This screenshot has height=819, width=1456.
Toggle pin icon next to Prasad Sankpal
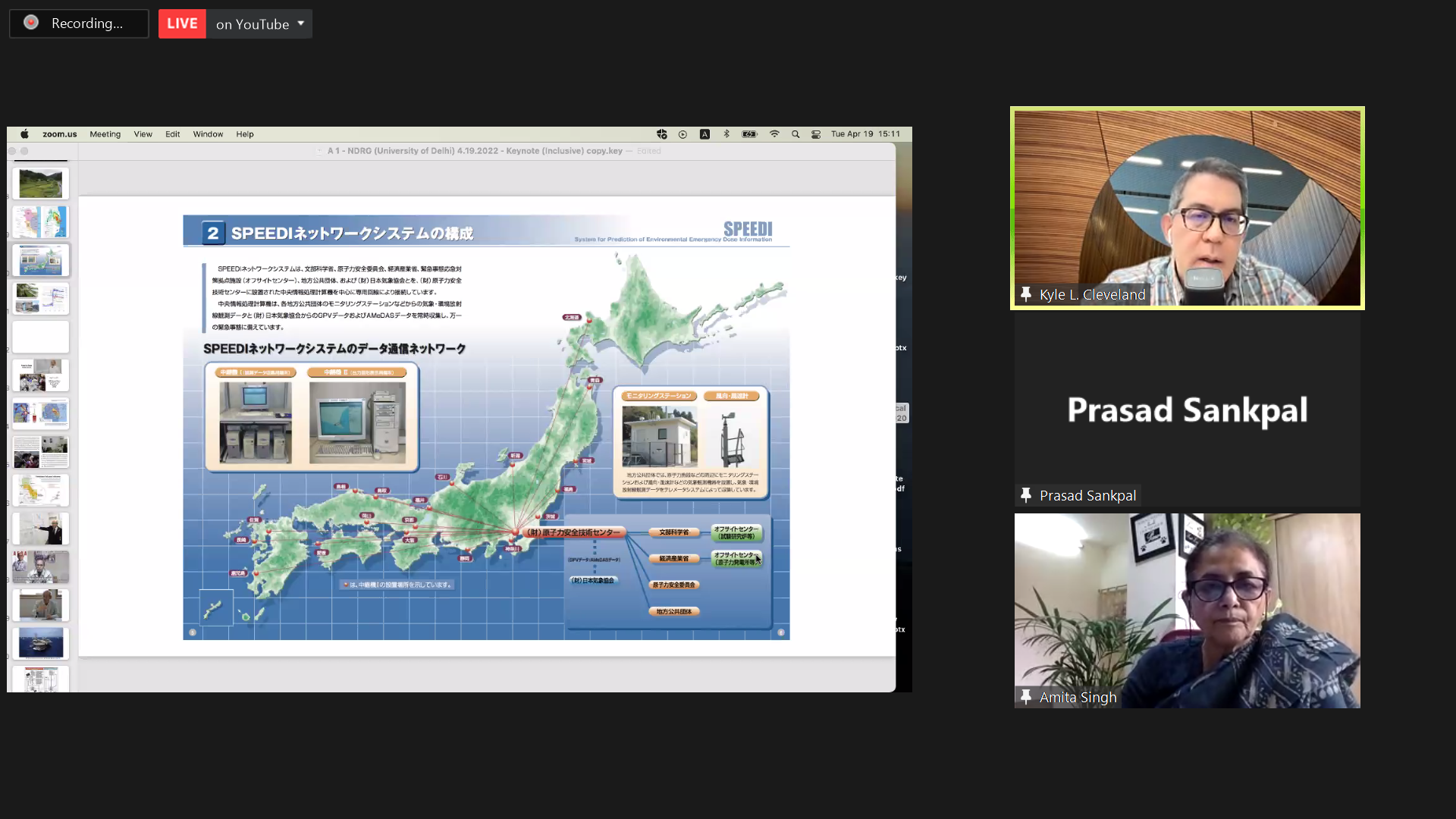pos(1026,495)
